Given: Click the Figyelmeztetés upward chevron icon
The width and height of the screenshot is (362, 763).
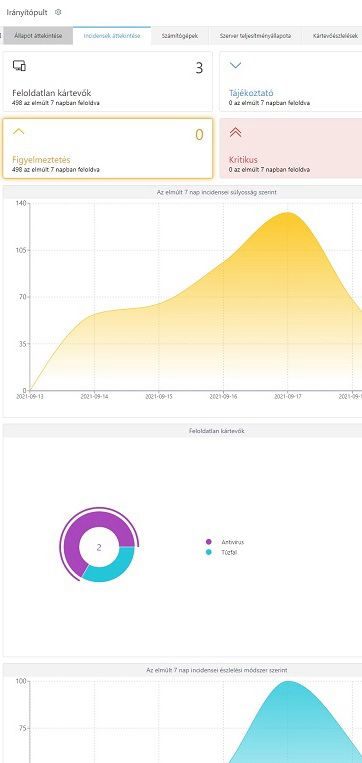Looking at the screenshot, I should [18, 131].
